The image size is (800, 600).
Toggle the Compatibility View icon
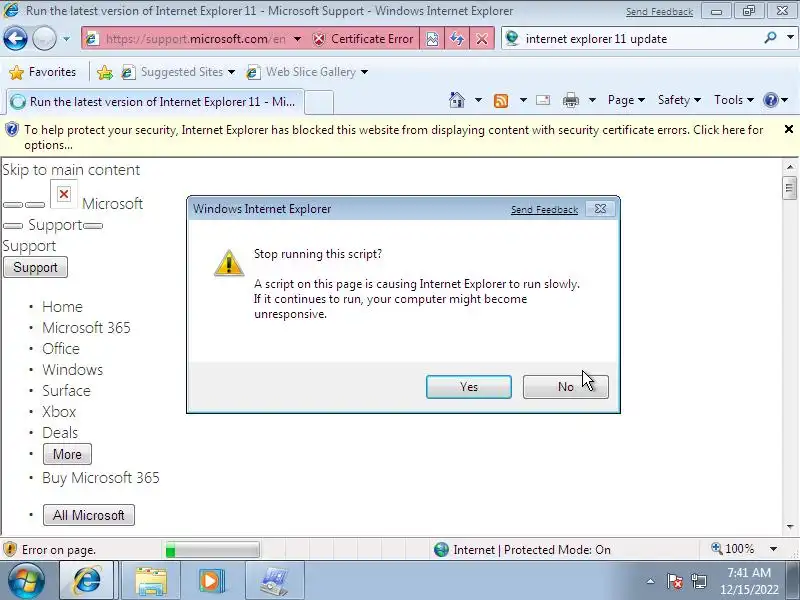pyautogui.click(x=432, y=39)
